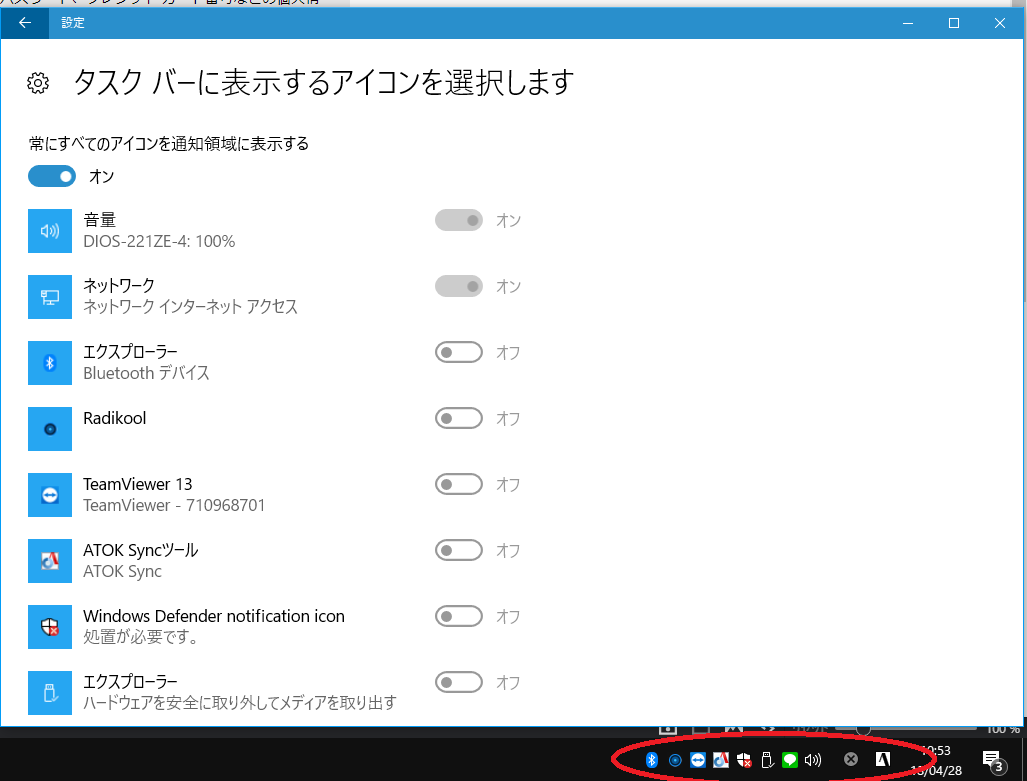Image resolution: width=1027 pixels, height=781 pixels.
Task: Open the green LINE icon in the system tray
Action: tap(790, 760)
